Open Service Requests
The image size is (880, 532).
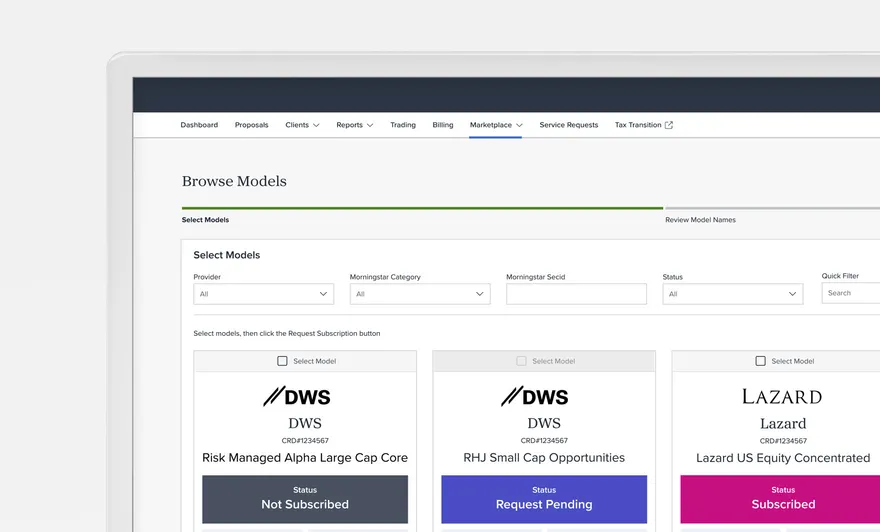click(x=569, y=125)
